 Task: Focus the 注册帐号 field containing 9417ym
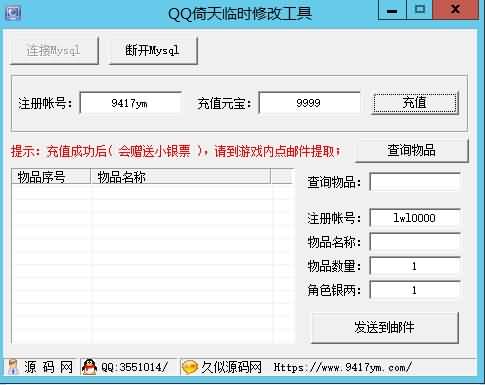130,103
